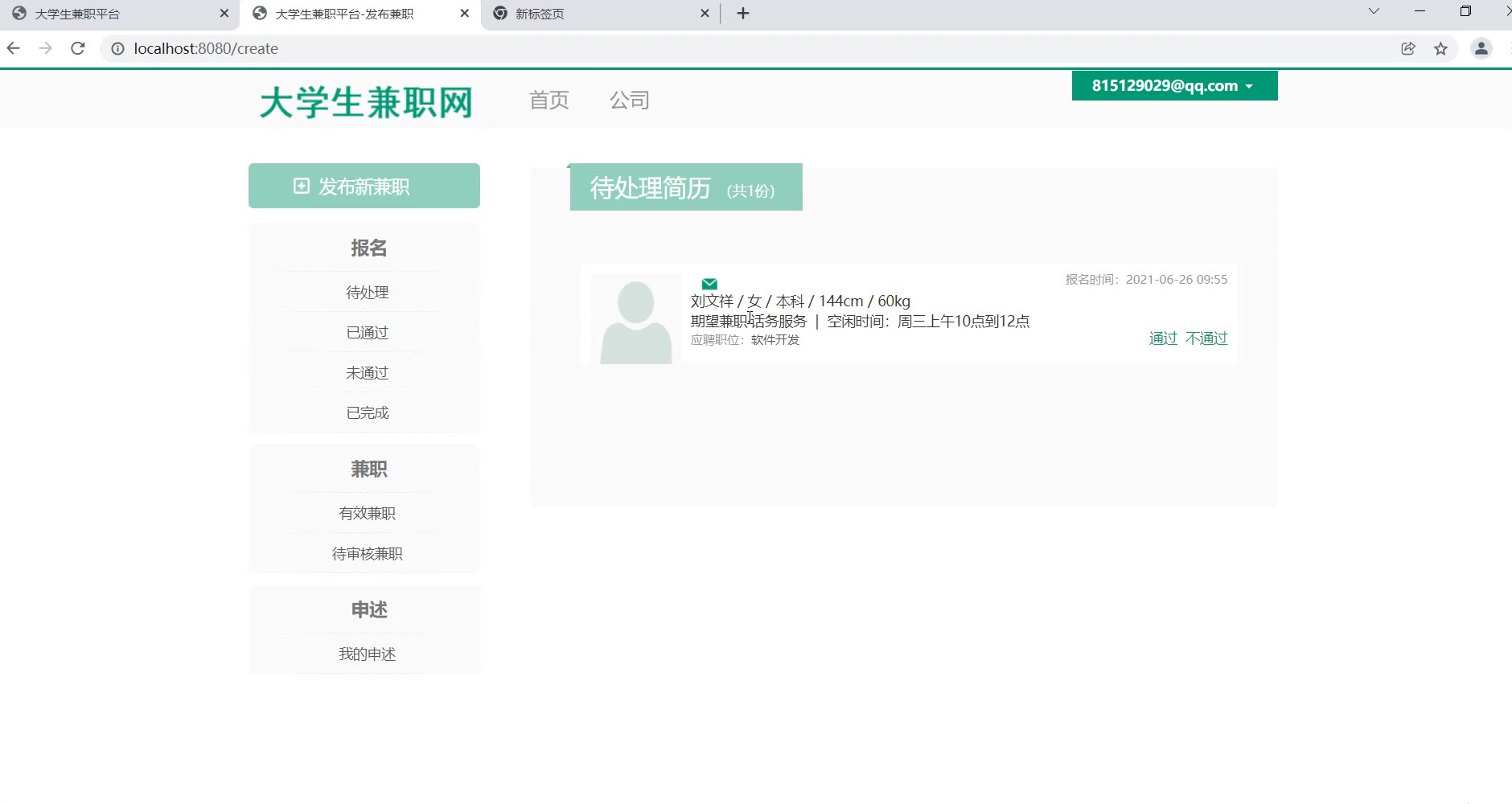The image size is (1512, 804).
Task: Click the browser back arrow
Action: (14, 48)
